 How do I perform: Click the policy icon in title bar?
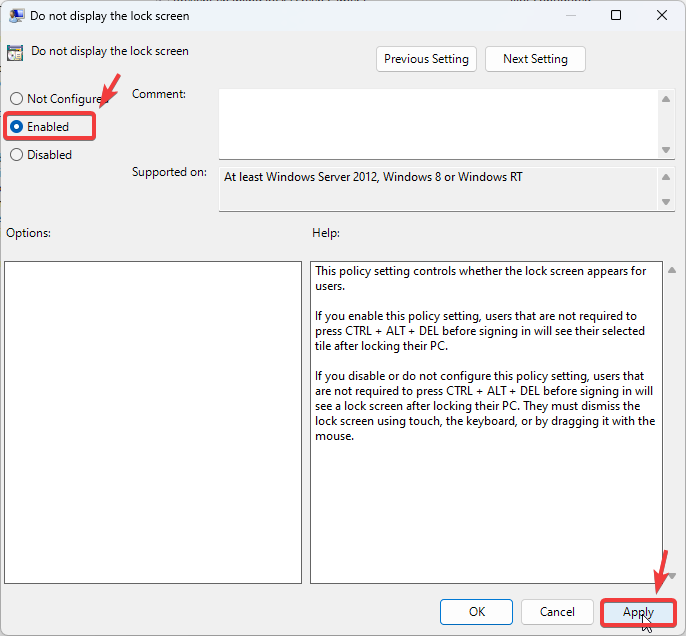[x=17, y=16]
